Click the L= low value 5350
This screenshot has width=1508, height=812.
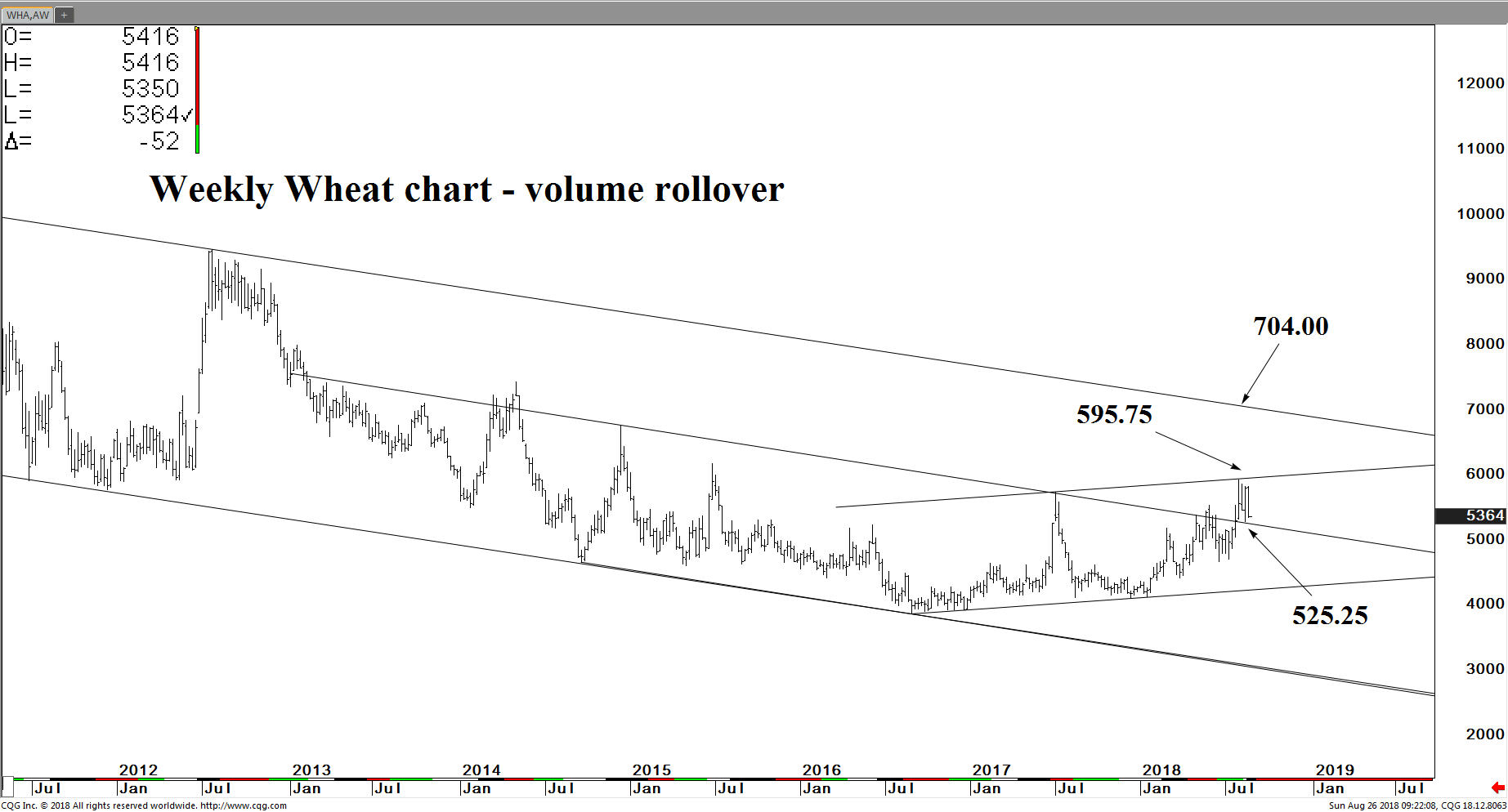pos(150,89)
